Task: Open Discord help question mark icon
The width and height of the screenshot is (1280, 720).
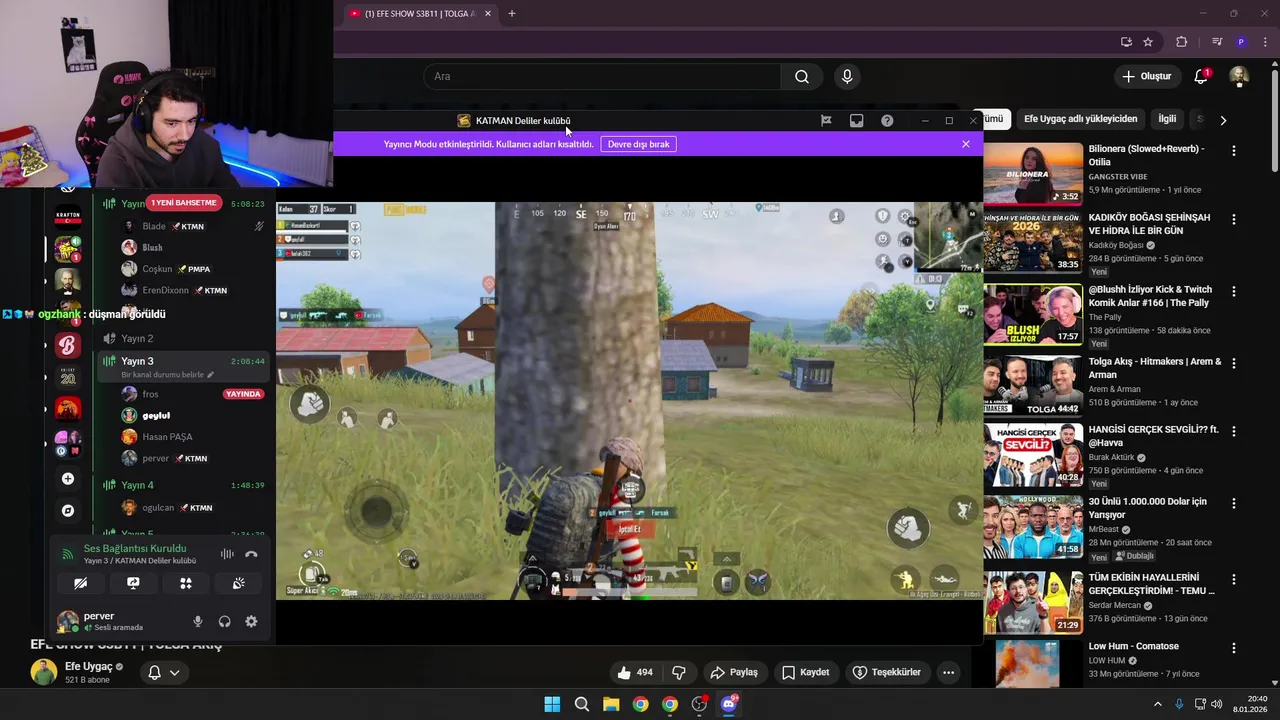Action: (887, 120)
